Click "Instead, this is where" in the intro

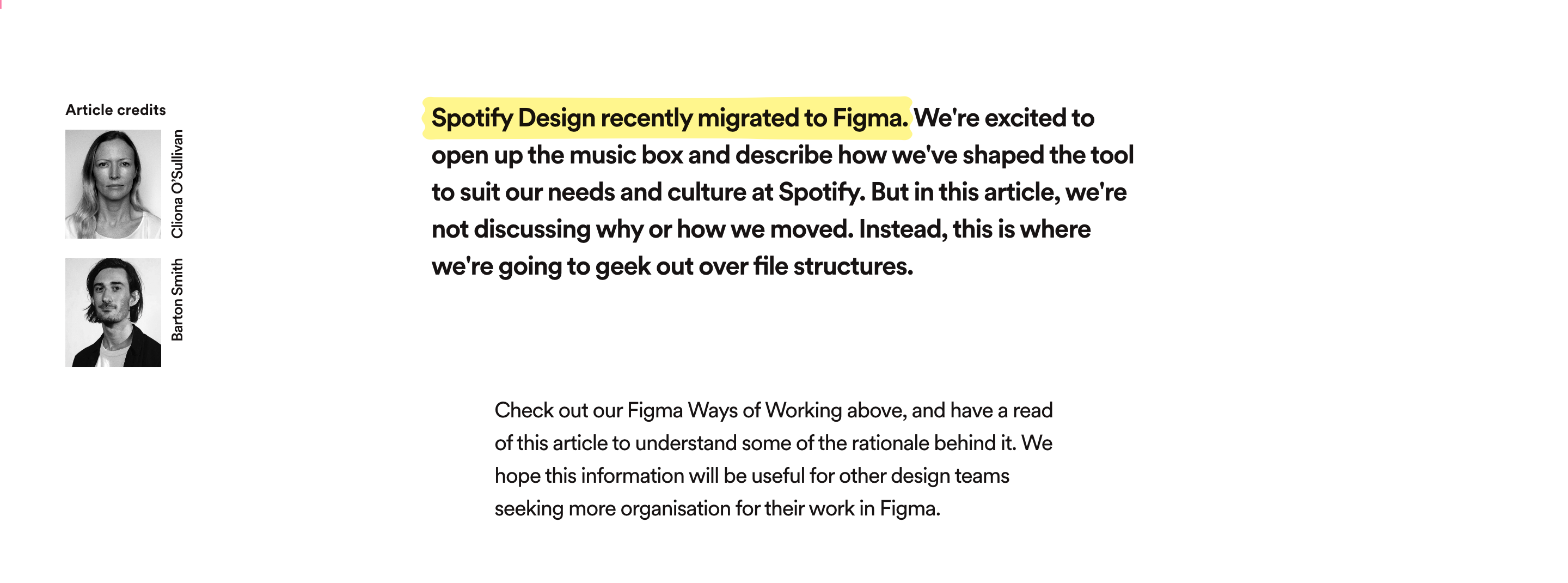tap(975, 230)
